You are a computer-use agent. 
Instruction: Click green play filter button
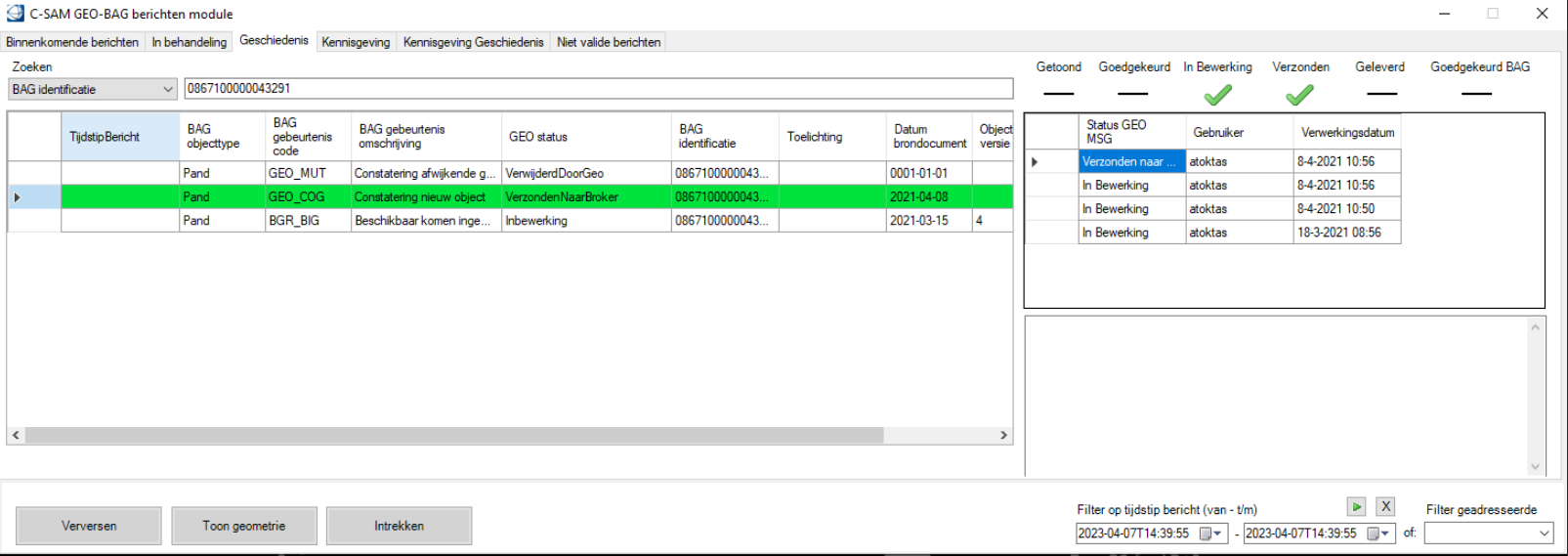click(x=1356, y=506)
